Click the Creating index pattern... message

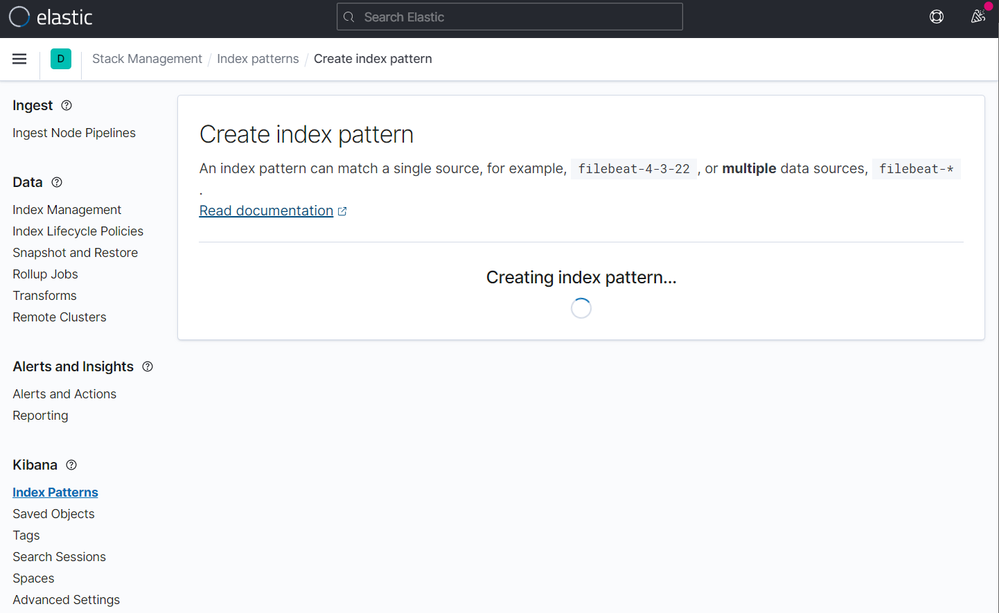(581, 277)
